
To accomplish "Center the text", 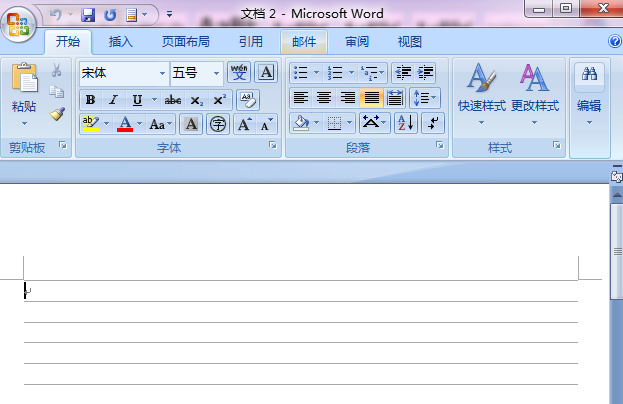I will [x=324, y=98].
